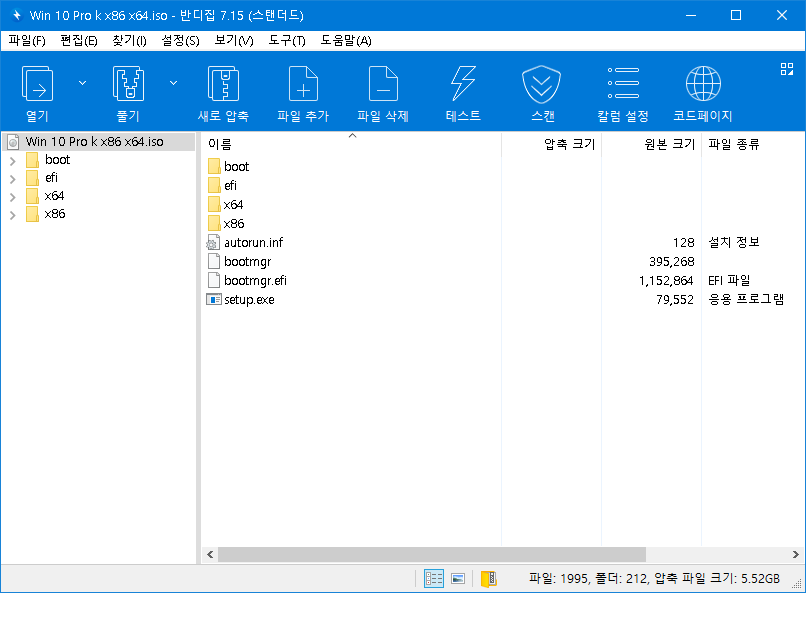
Task: Expand the x86 folder in tree
Action: pos(13,215)
